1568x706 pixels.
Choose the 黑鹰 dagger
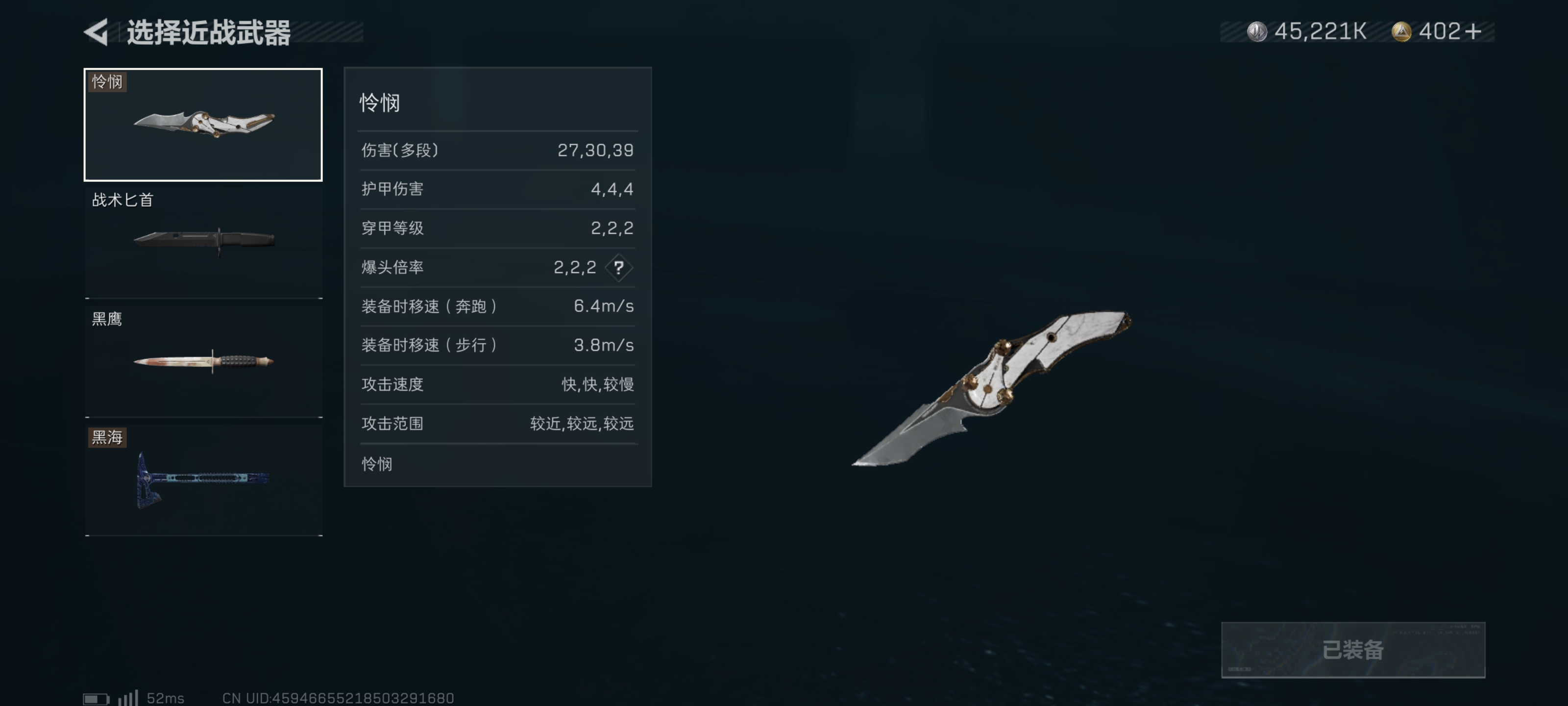pos(203,361)
